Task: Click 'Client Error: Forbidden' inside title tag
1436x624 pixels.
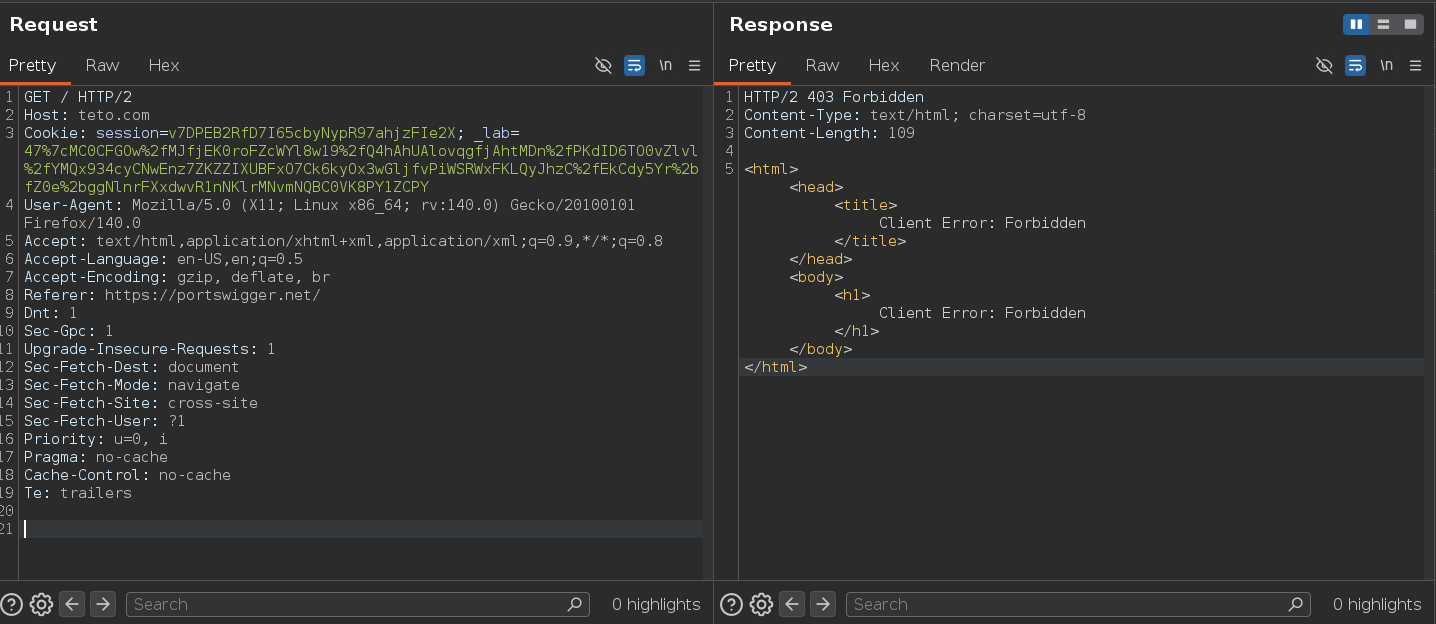Action: pyautogui.click(x=982, y=223)
